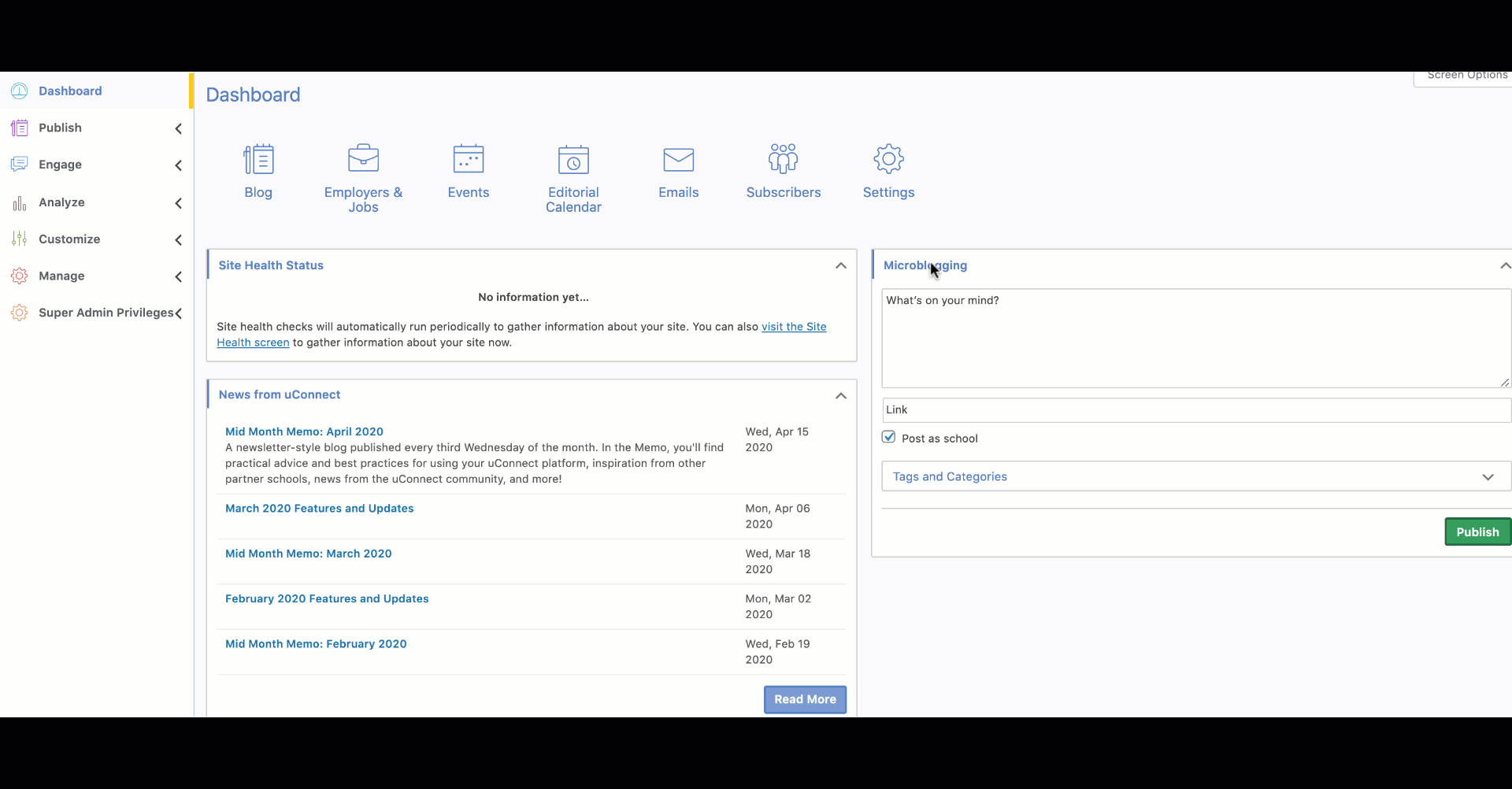Click the Link input field
1512x789 pixels.
coord(1195,410)
